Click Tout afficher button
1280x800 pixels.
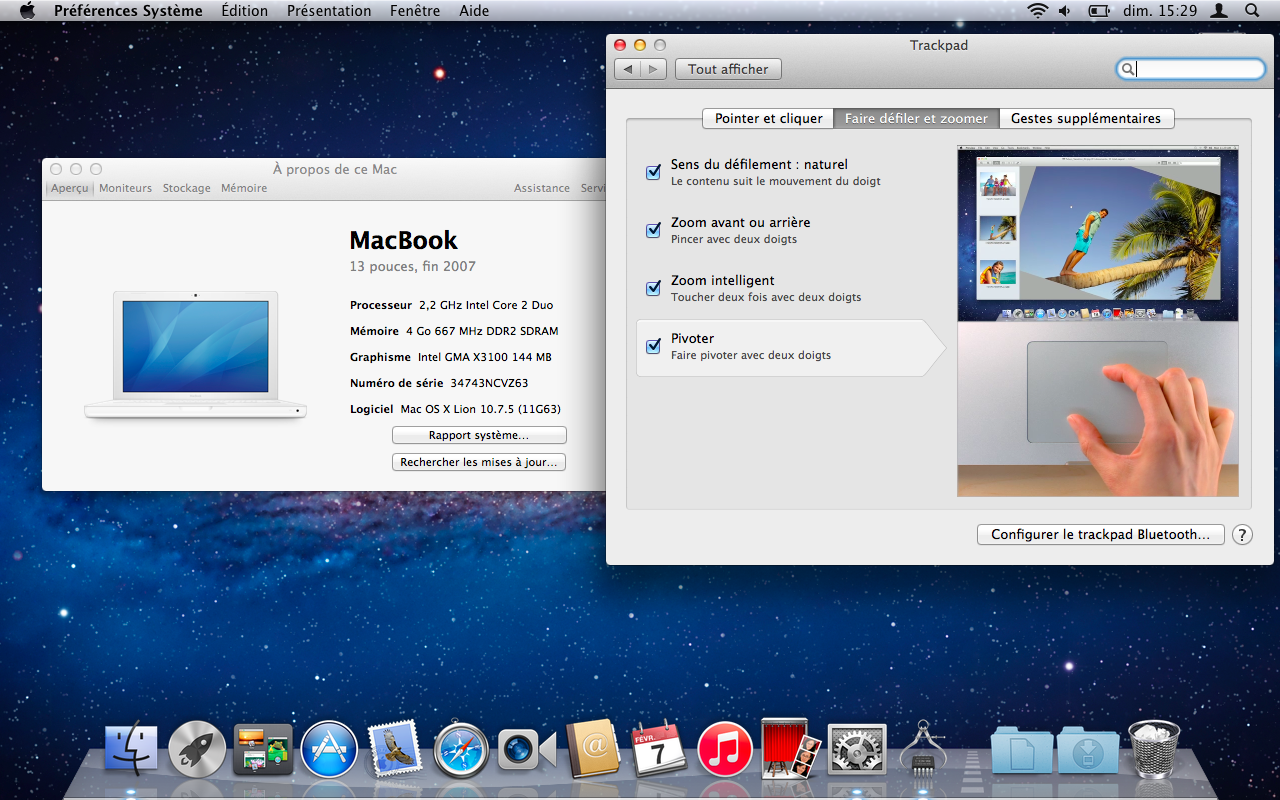point(729,69)
